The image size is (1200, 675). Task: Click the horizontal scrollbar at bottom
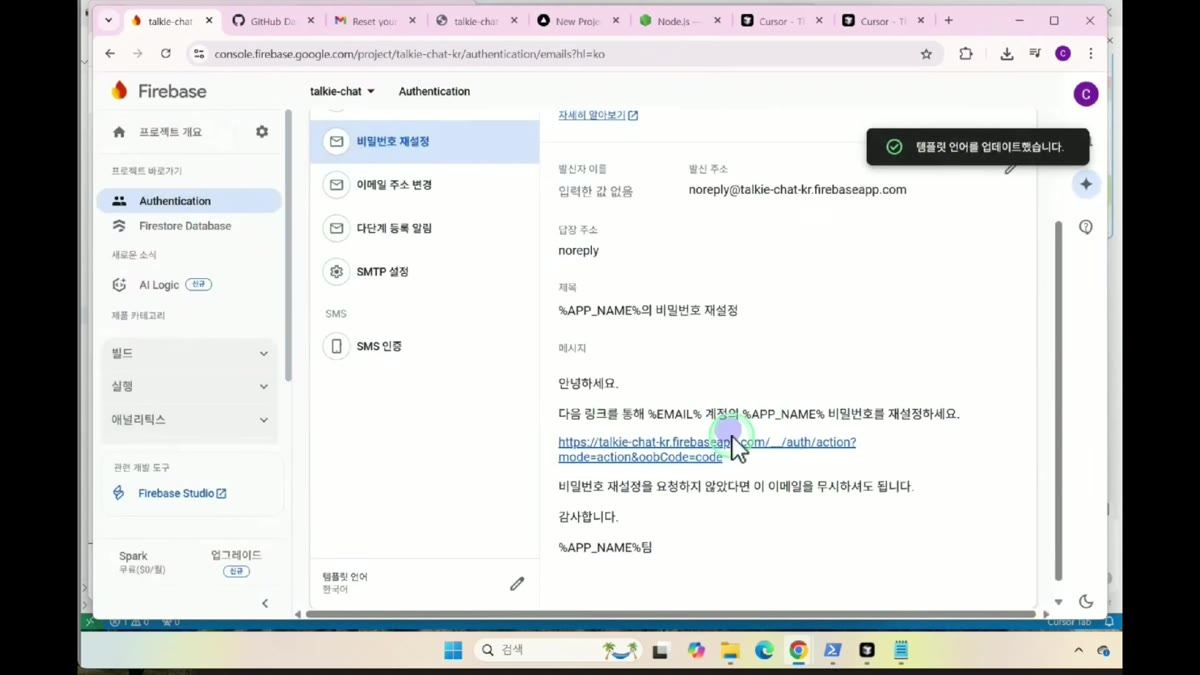tap(670, 614)
